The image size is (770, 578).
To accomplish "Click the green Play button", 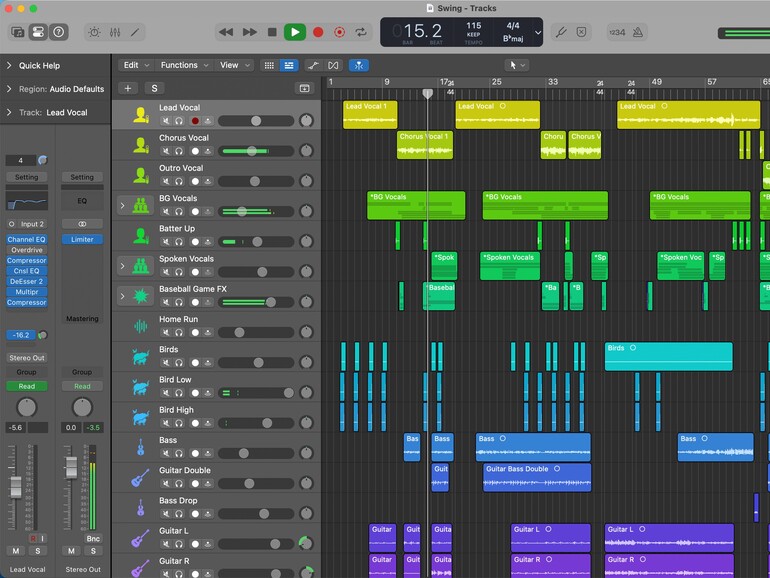I will point(295,32).
